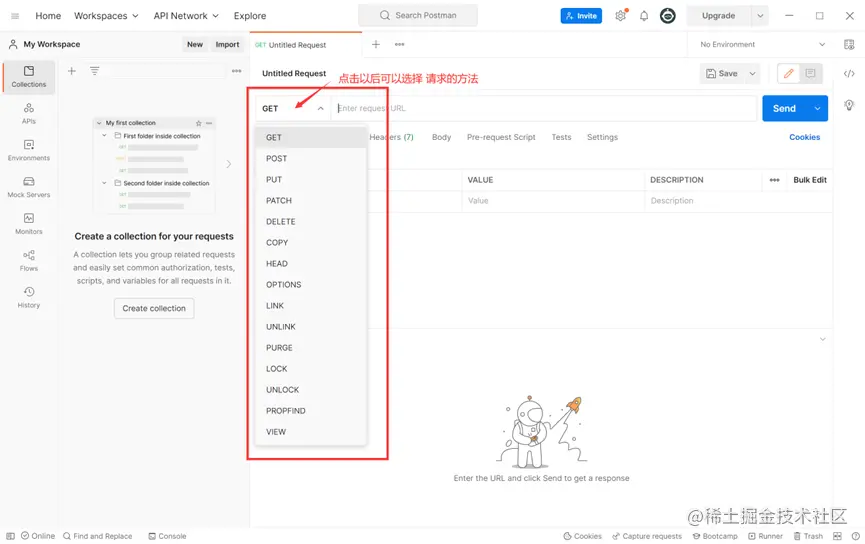Viewport: 865px width, 544px height.
Task: Add a new collection with plus icon
Action: (x=72, y=71)
